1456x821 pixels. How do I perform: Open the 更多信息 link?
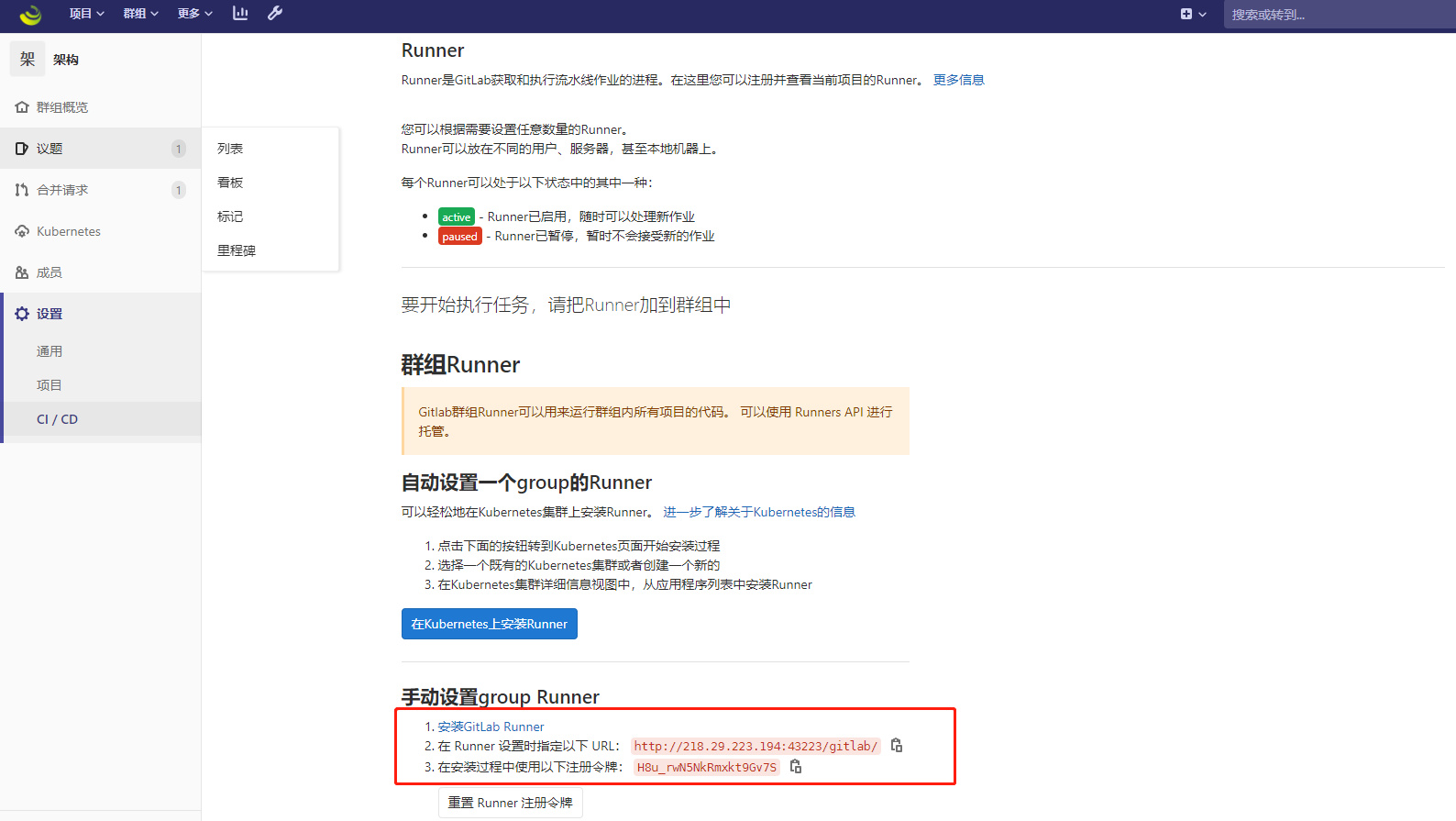pyautogui.click(x=959, y=80)
